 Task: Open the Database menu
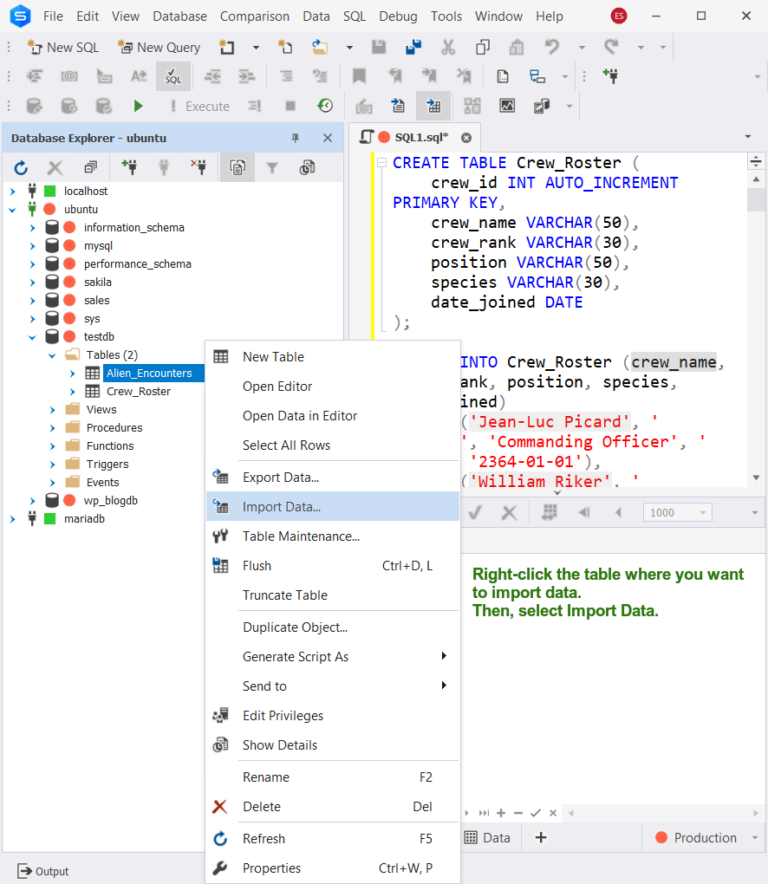point(180,16)
